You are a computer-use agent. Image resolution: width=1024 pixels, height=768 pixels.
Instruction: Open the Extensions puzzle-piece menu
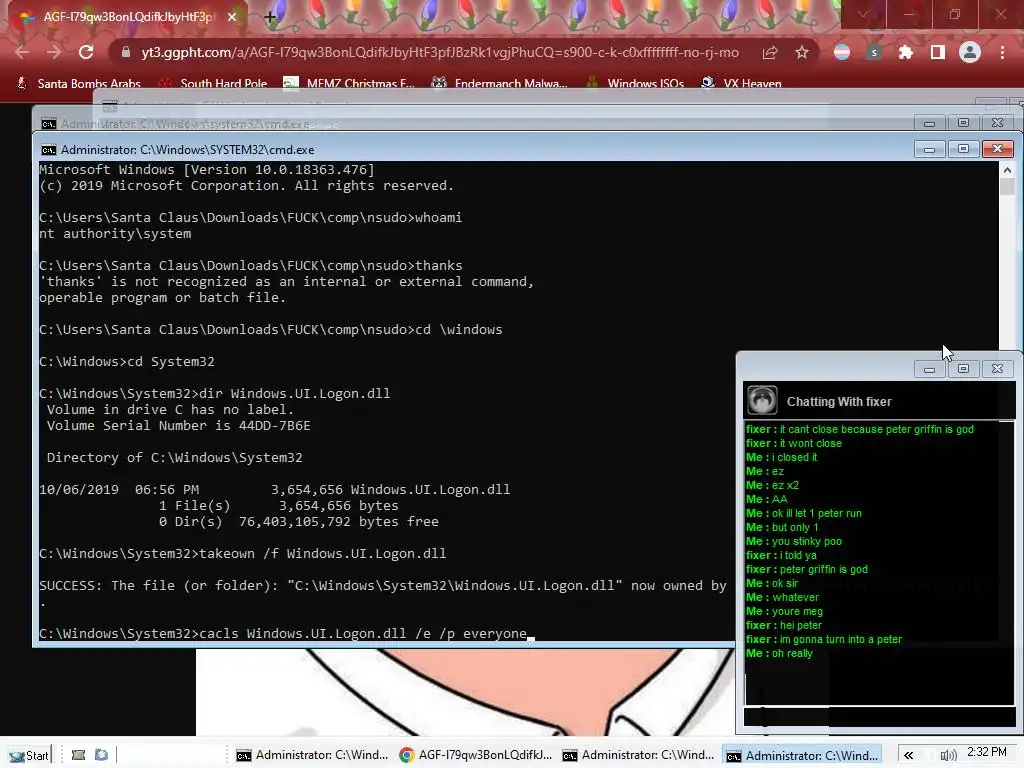pos(906,52)
